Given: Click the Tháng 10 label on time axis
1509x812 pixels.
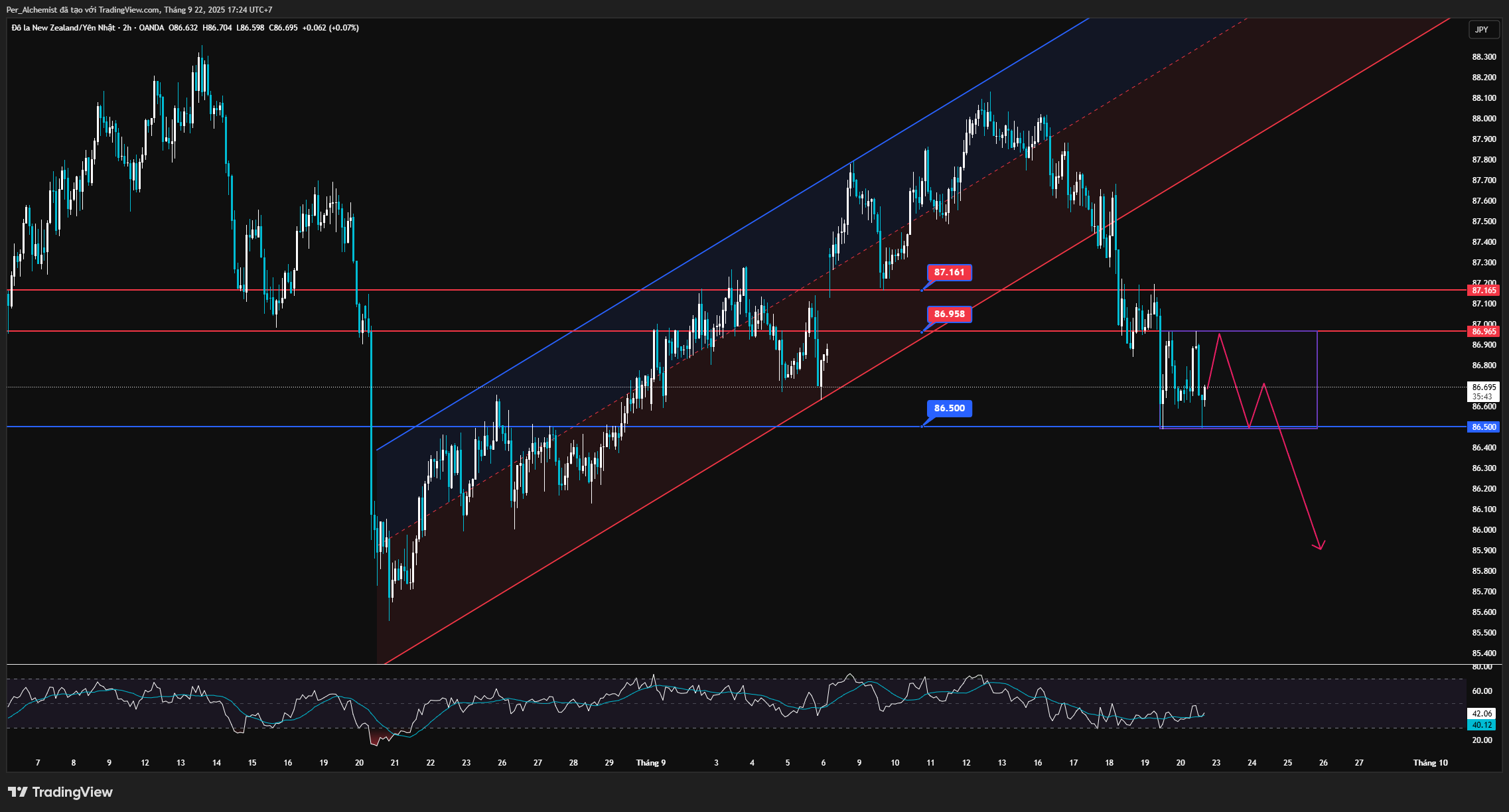Looking at the screenshot, I should [x=1431, y=763].
